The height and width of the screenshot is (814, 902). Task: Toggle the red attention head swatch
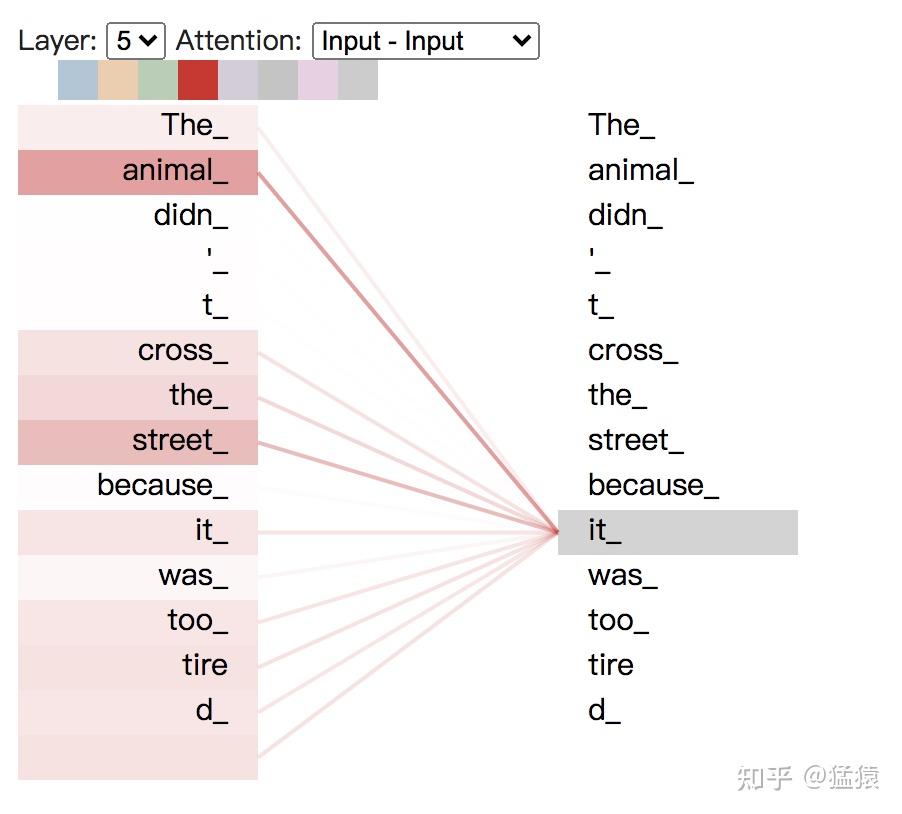pos(198,79)
